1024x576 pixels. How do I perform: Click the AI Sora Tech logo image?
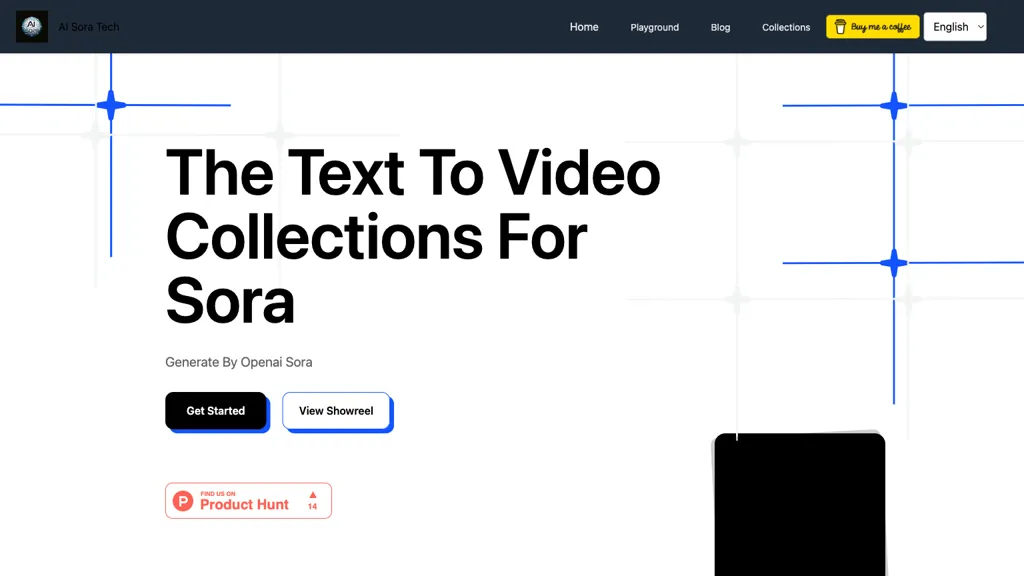coord(32,27)
